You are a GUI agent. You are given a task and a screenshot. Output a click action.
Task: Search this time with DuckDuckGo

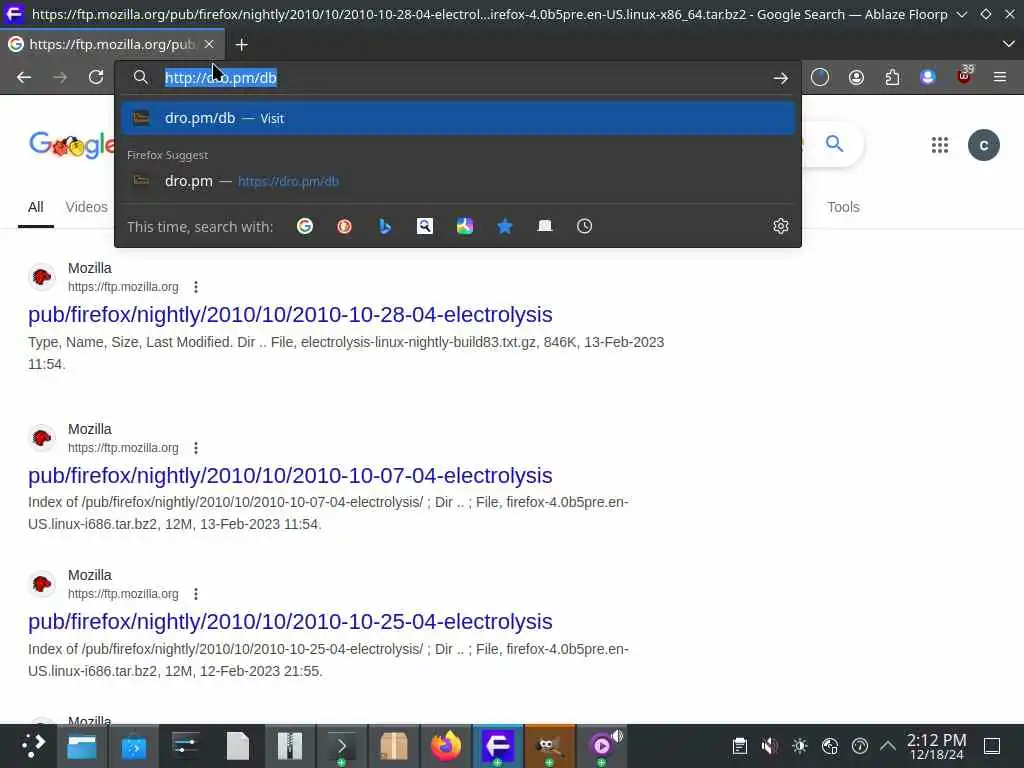coord(345,226)
